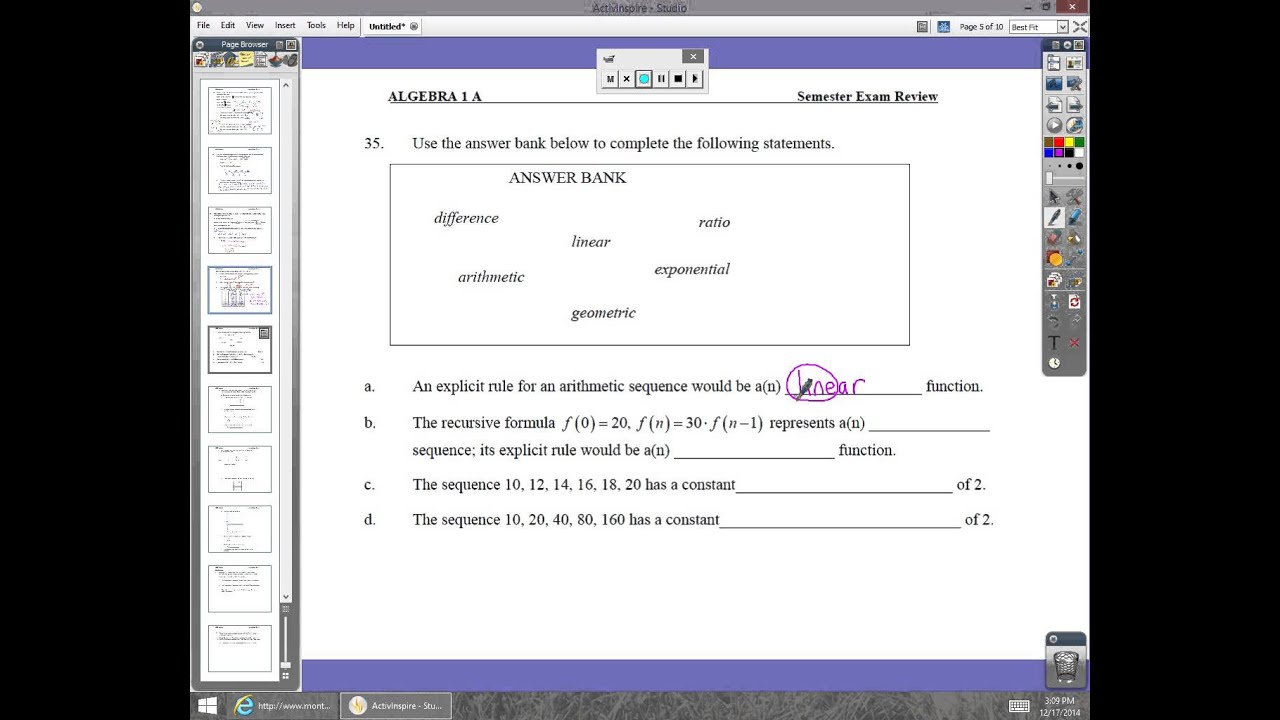Open the Action Browser icon

pos(276,60)
